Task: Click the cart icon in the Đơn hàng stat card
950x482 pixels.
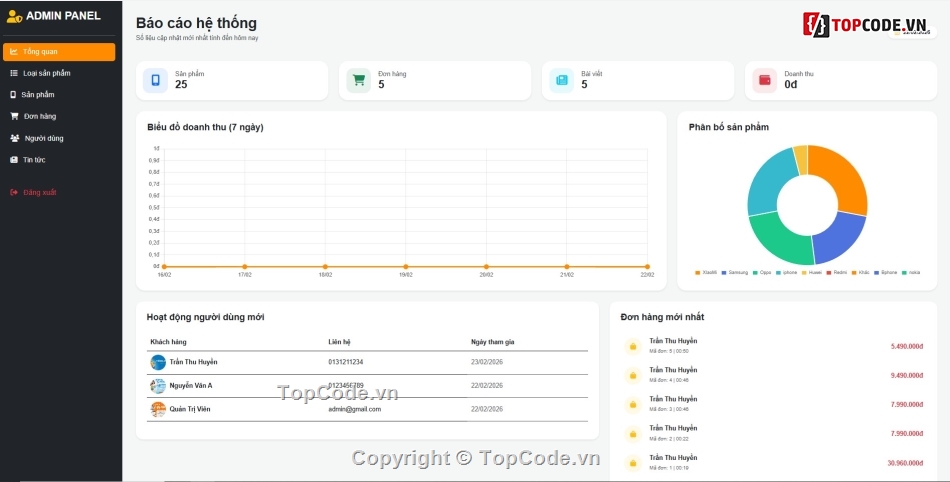Action: pos(359,80)
